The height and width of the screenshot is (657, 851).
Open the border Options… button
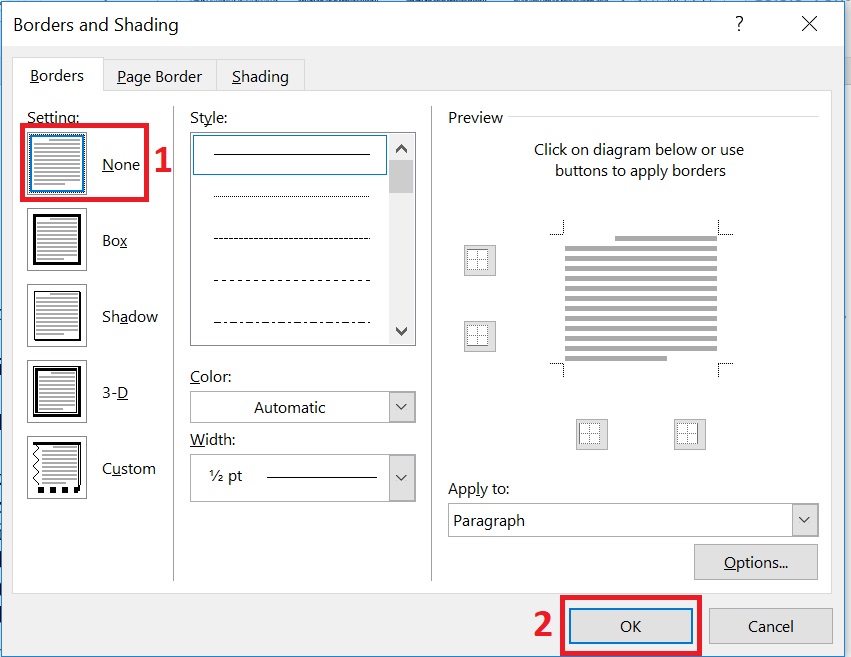coord(755,563)
